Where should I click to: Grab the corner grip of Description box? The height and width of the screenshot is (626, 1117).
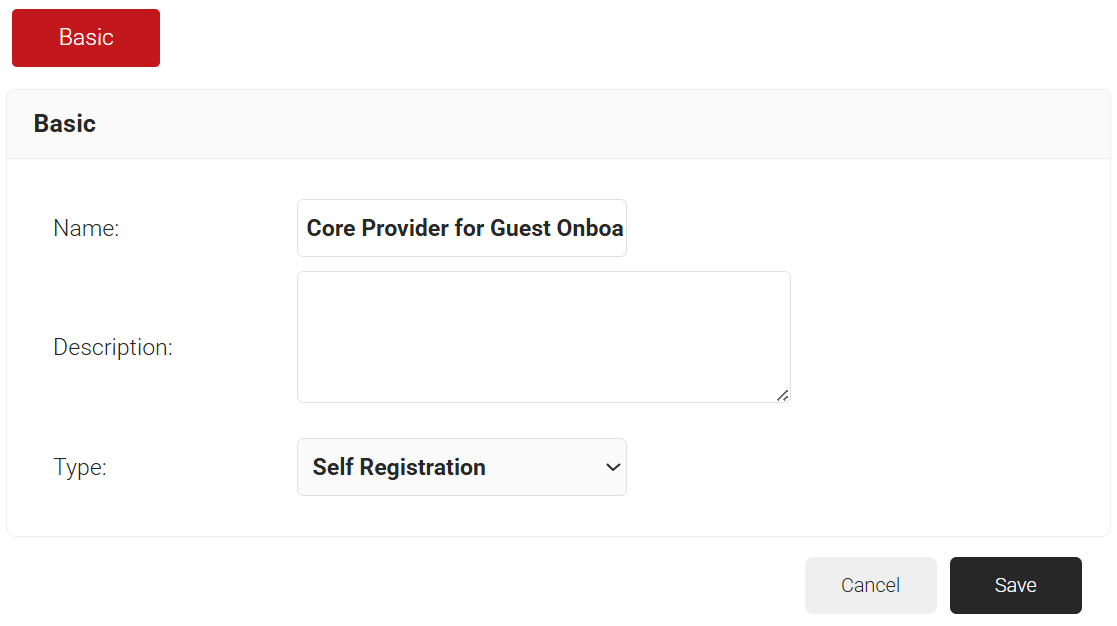(x=783, y=395)
